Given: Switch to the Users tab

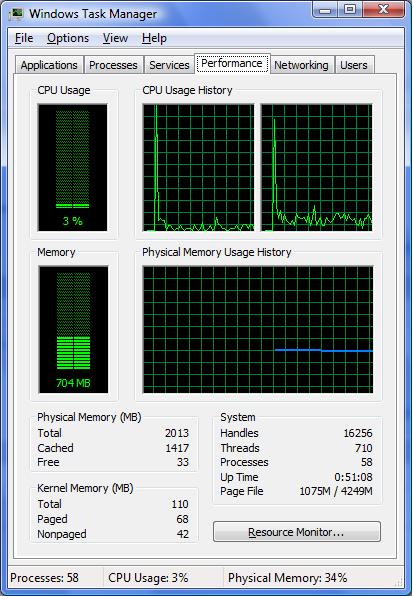Looking at the screenshot, I should point(354,65).
